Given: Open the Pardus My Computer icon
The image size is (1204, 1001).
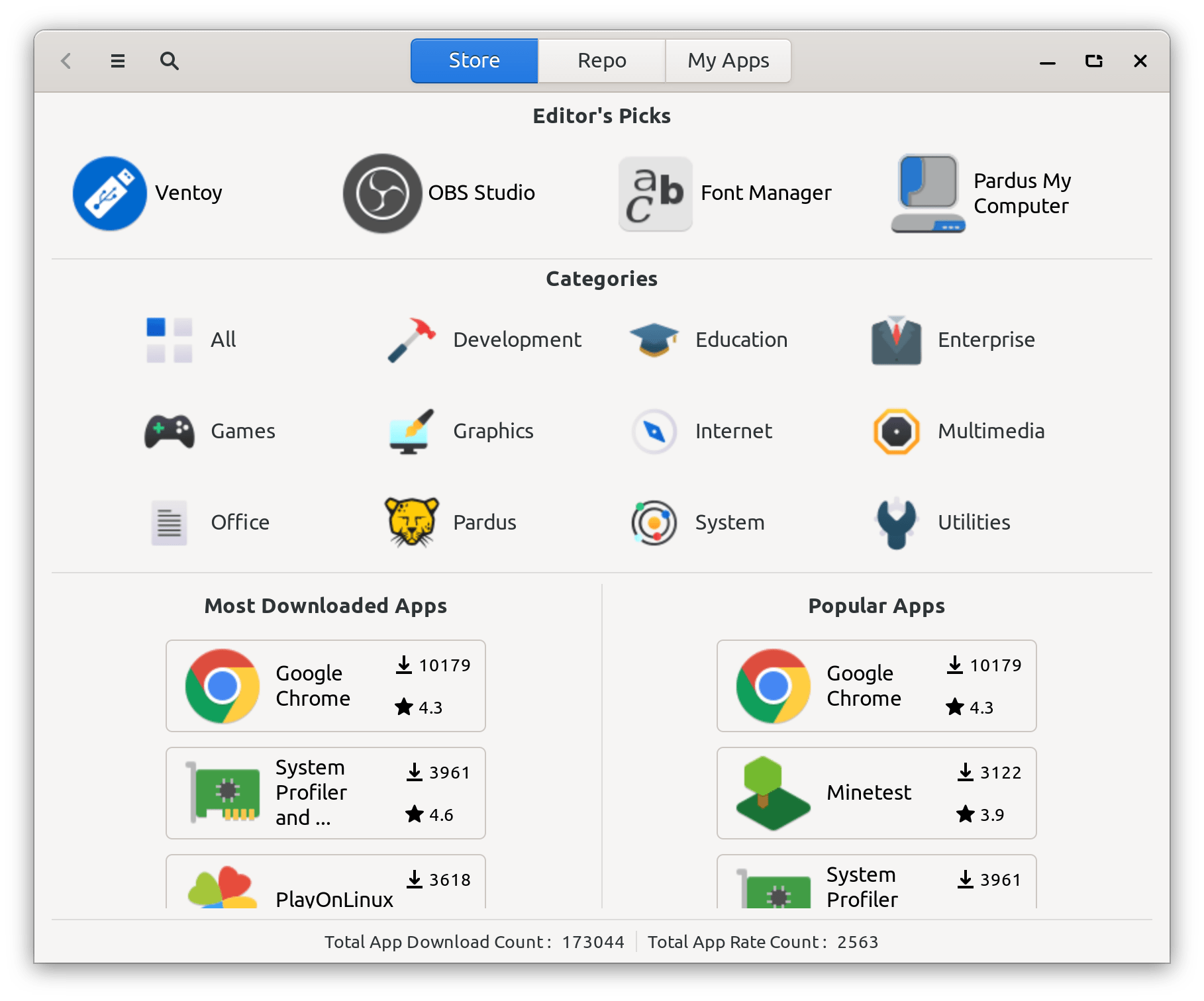Looking at the screenshot, I should (928, 193).
